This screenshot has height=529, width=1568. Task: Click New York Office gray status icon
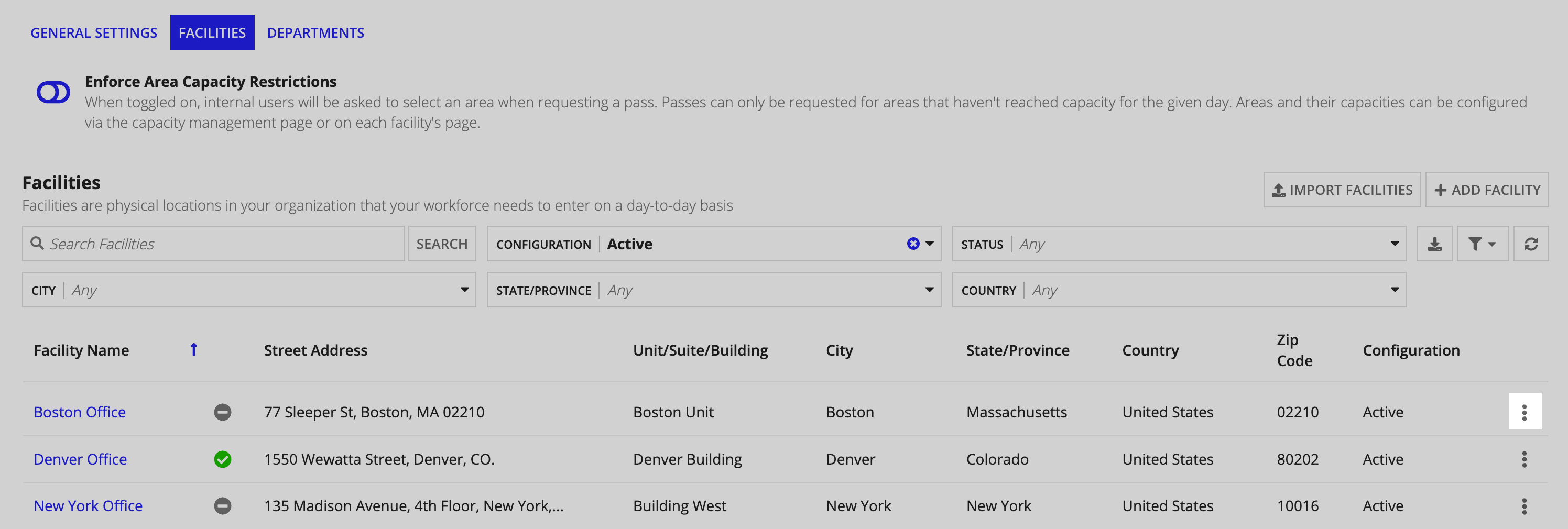[223, 506]
